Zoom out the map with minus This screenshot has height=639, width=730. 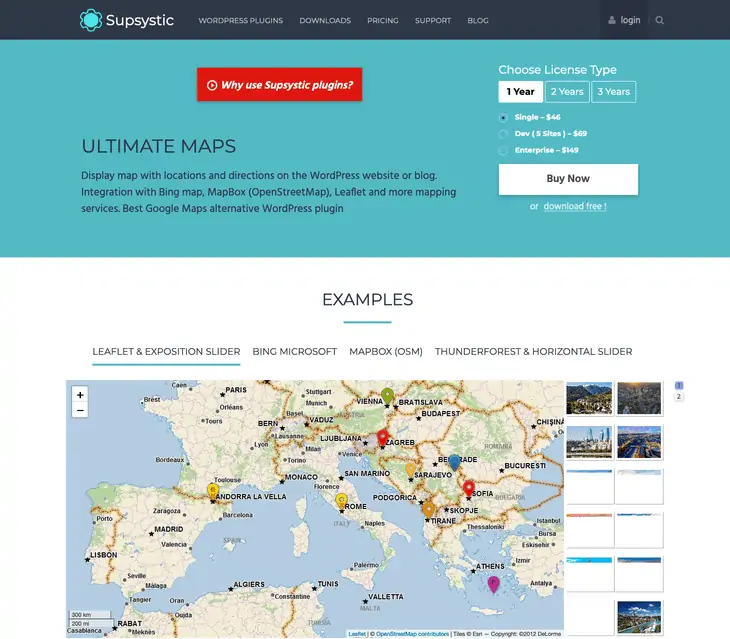pyautogui.click(x=80, y=410)
